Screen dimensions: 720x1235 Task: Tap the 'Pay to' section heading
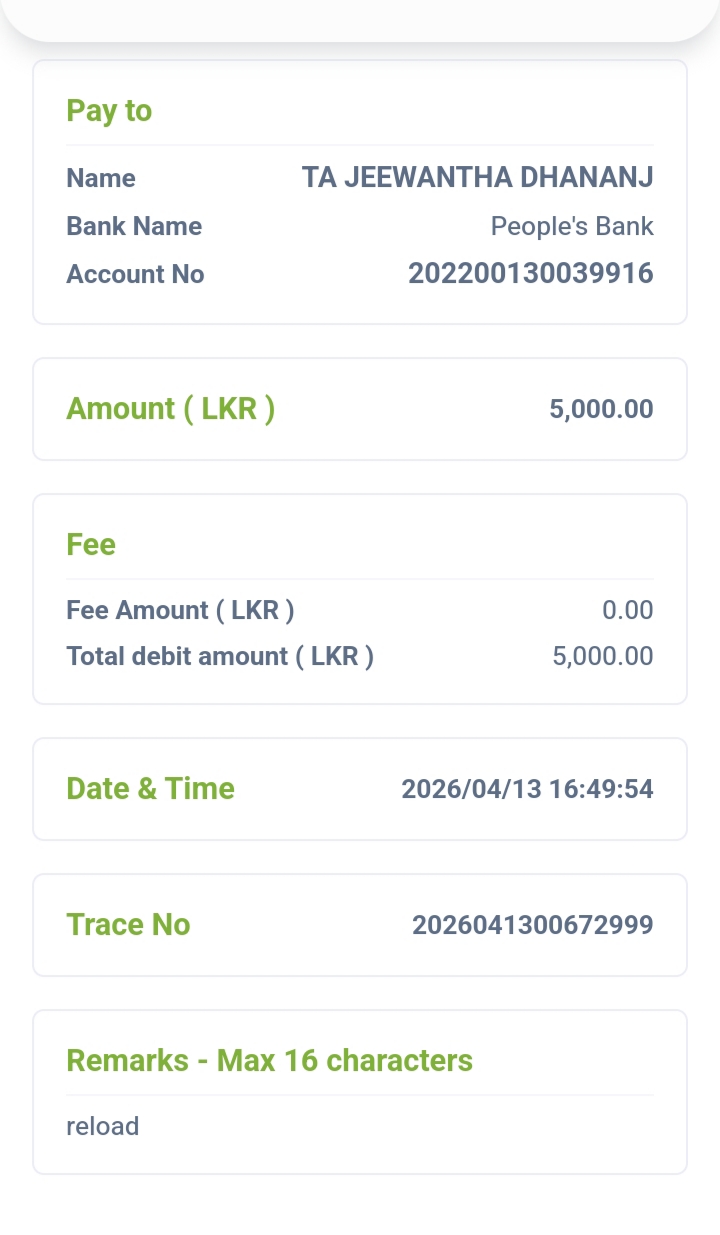[x=109, y=111]
